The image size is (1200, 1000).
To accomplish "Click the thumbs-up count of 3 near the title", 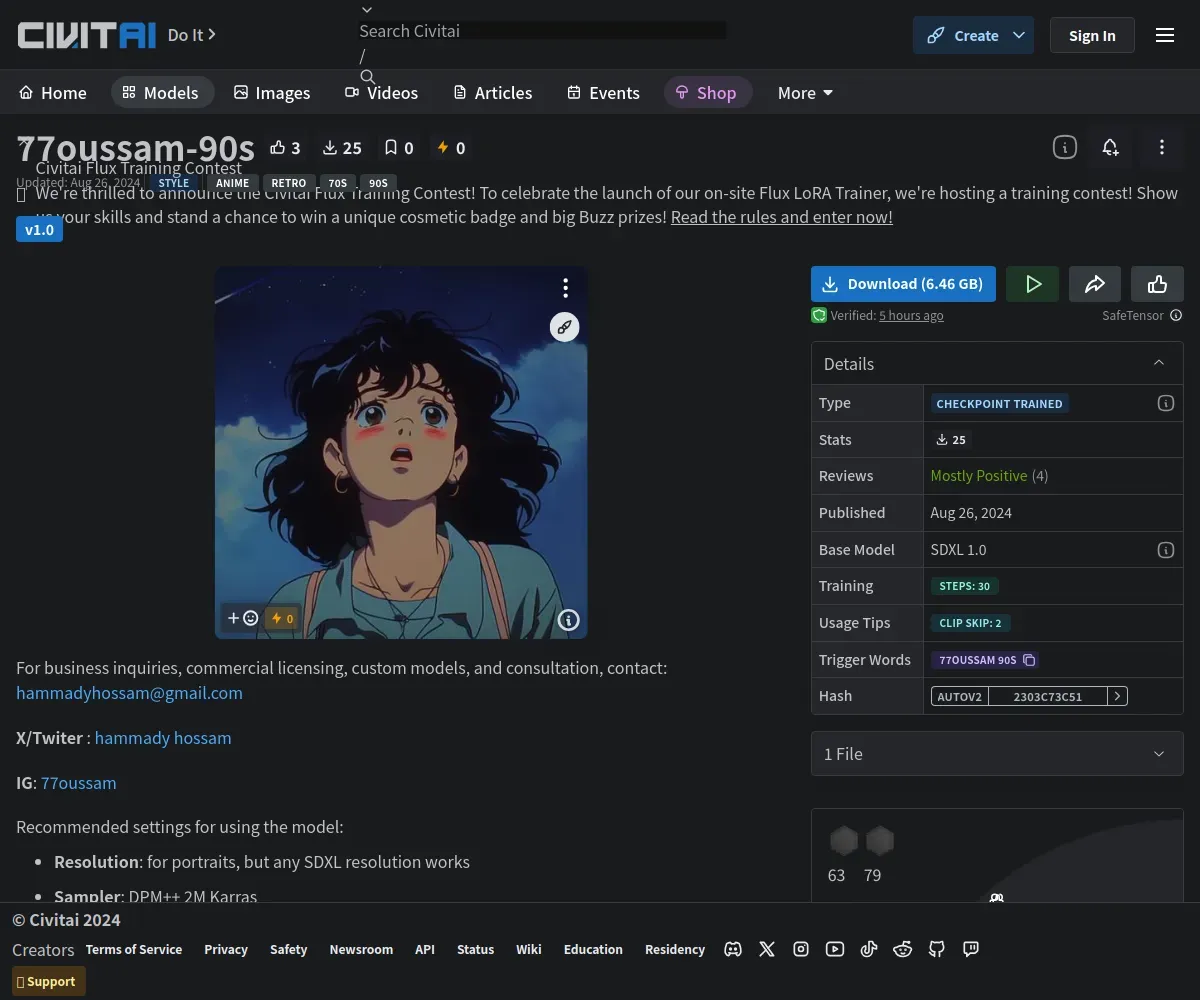I will (x=285, y=148).
